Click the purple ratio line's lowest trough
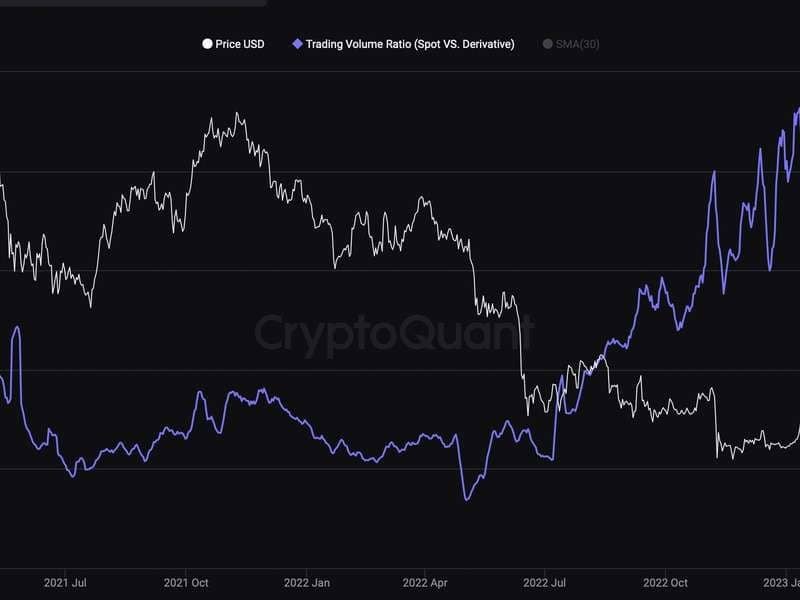Viewport: 800px width, 600px height. [466, 499]
